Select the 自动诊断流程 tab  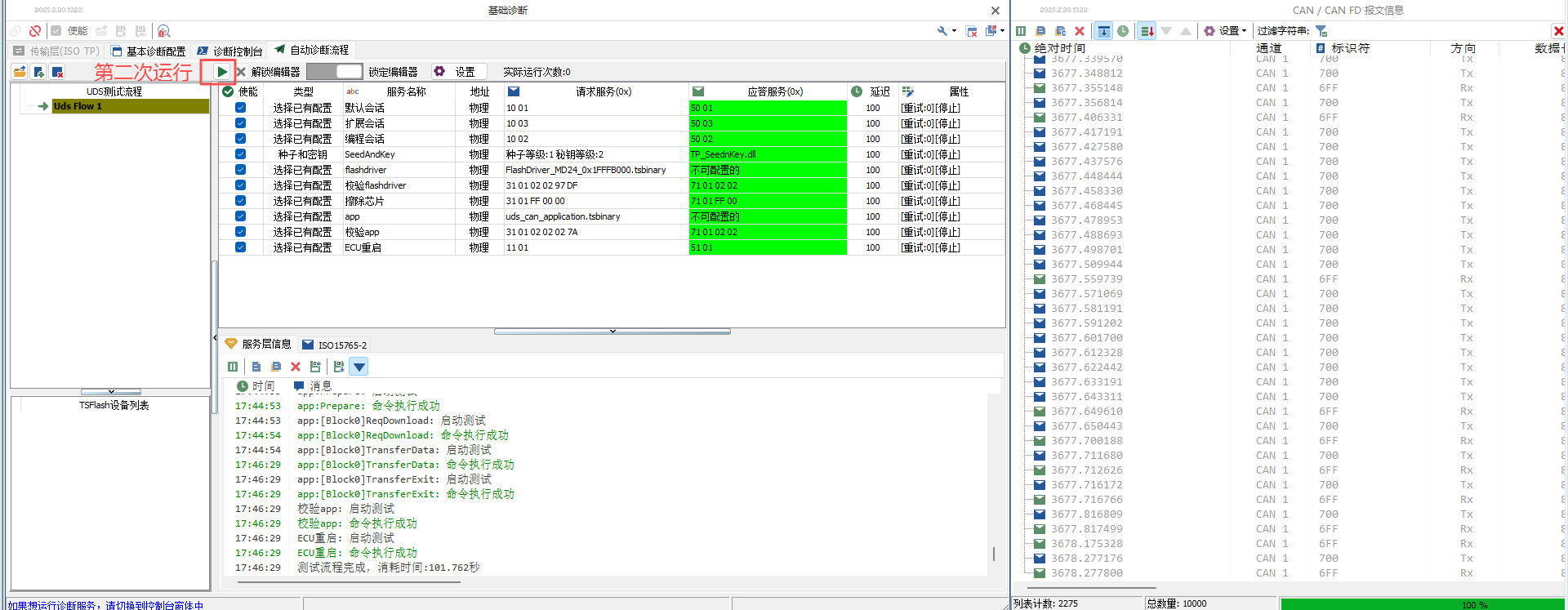[312, 50]
